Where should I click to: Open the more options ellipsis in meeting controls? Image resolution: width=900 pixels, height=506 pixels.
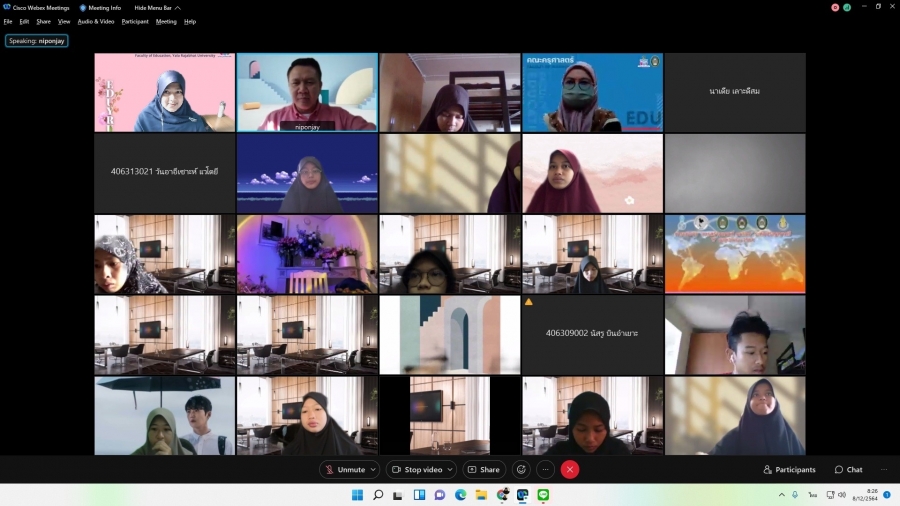(545, 469)
